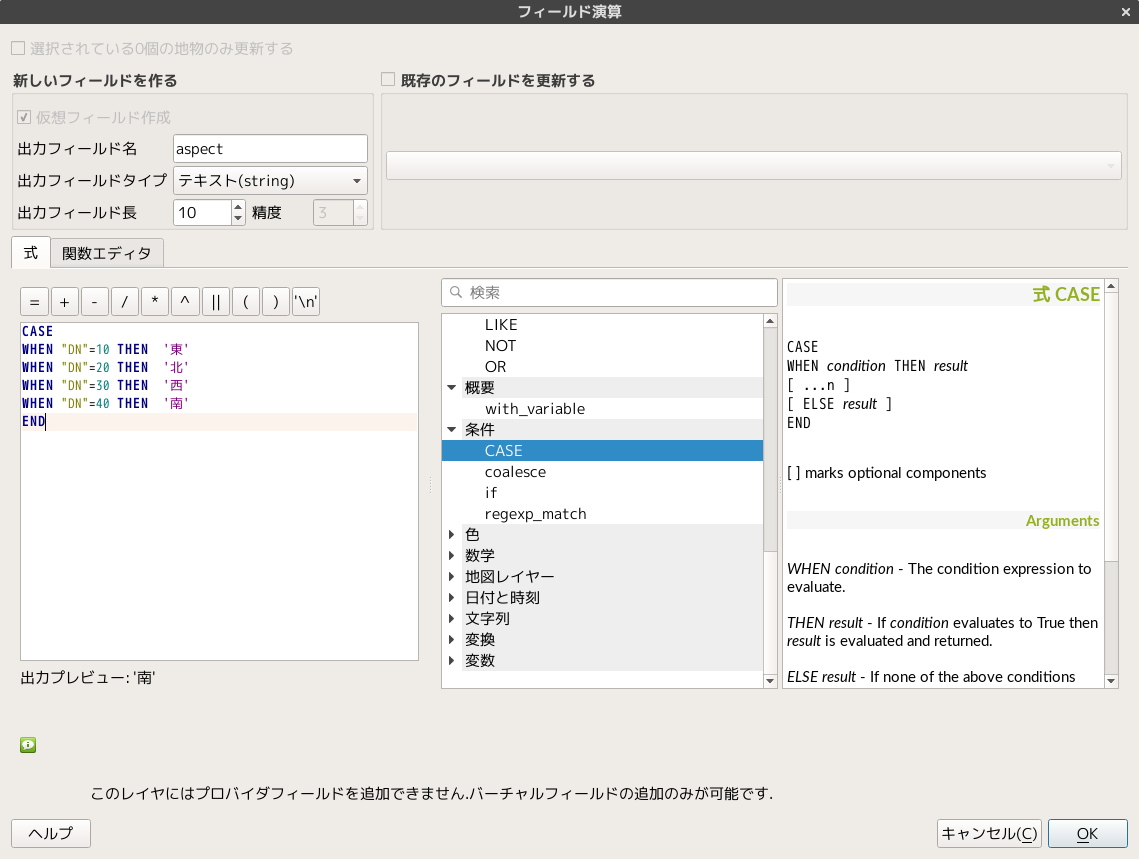The image size is (1139, 859).
Task: Click the output field name input
Action: [270, 149]
